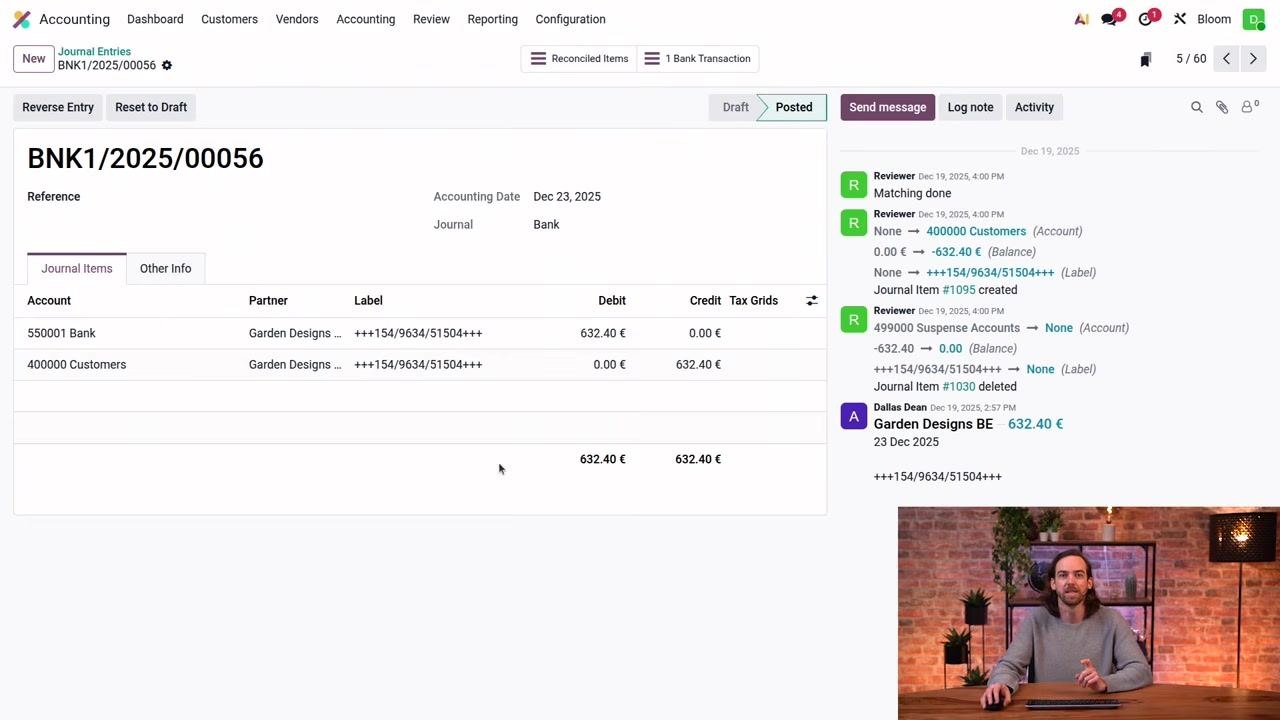1280x720 pixels.
Task: Open the Customers menu
Action: [229, 19]
